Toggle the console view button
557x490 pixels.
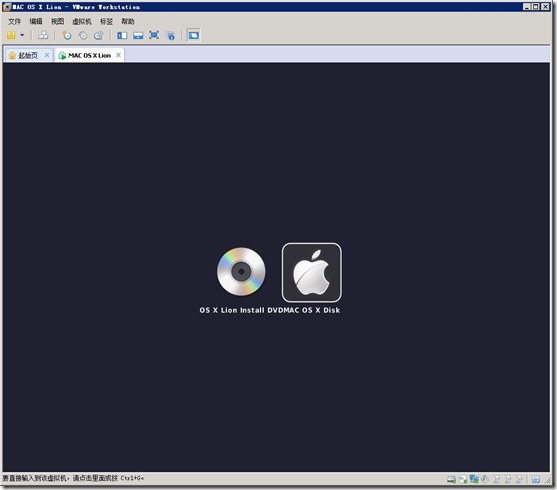pyautogui.click(x=194, y=35)
